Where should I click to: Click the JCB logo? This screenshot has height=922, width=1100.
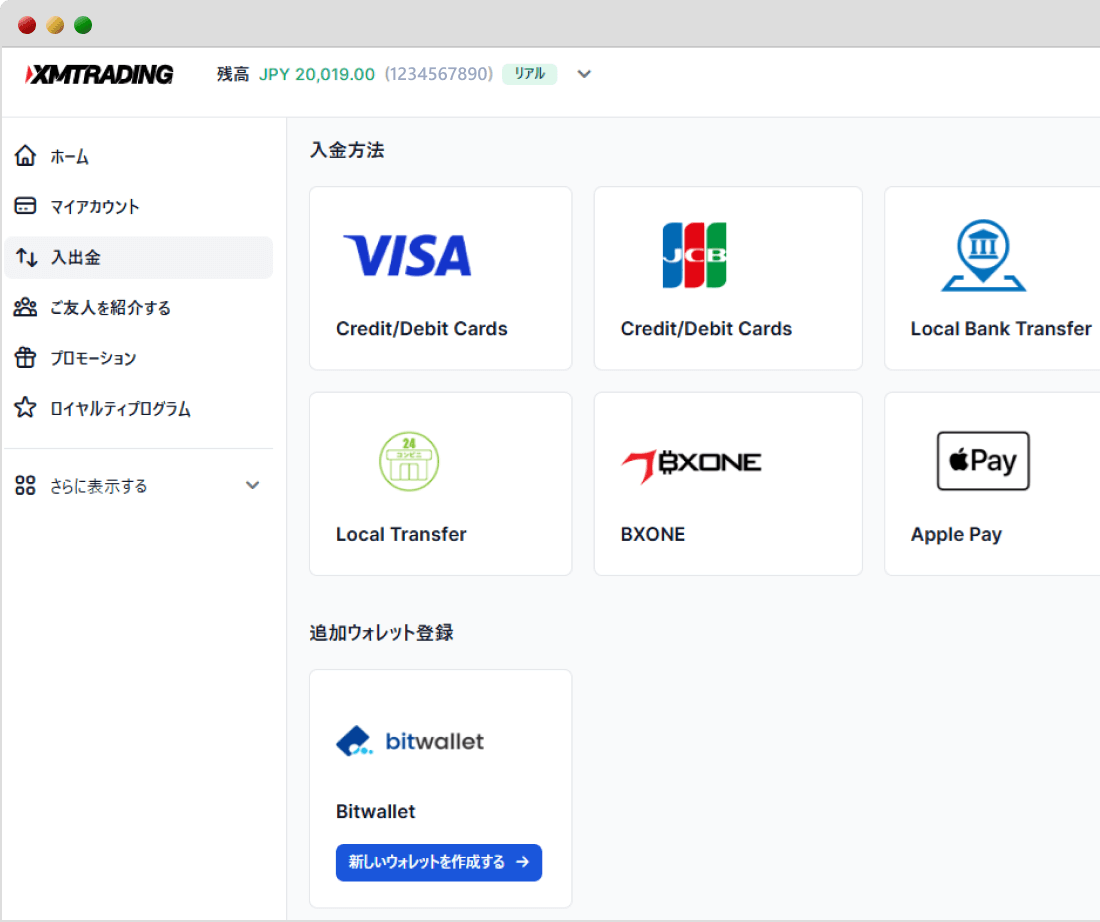click(695, 255)
